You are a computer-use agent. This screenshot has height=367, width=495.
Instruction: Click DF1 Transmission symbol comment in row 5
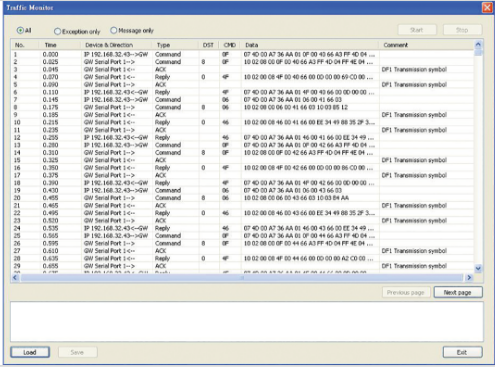[414, 85]
